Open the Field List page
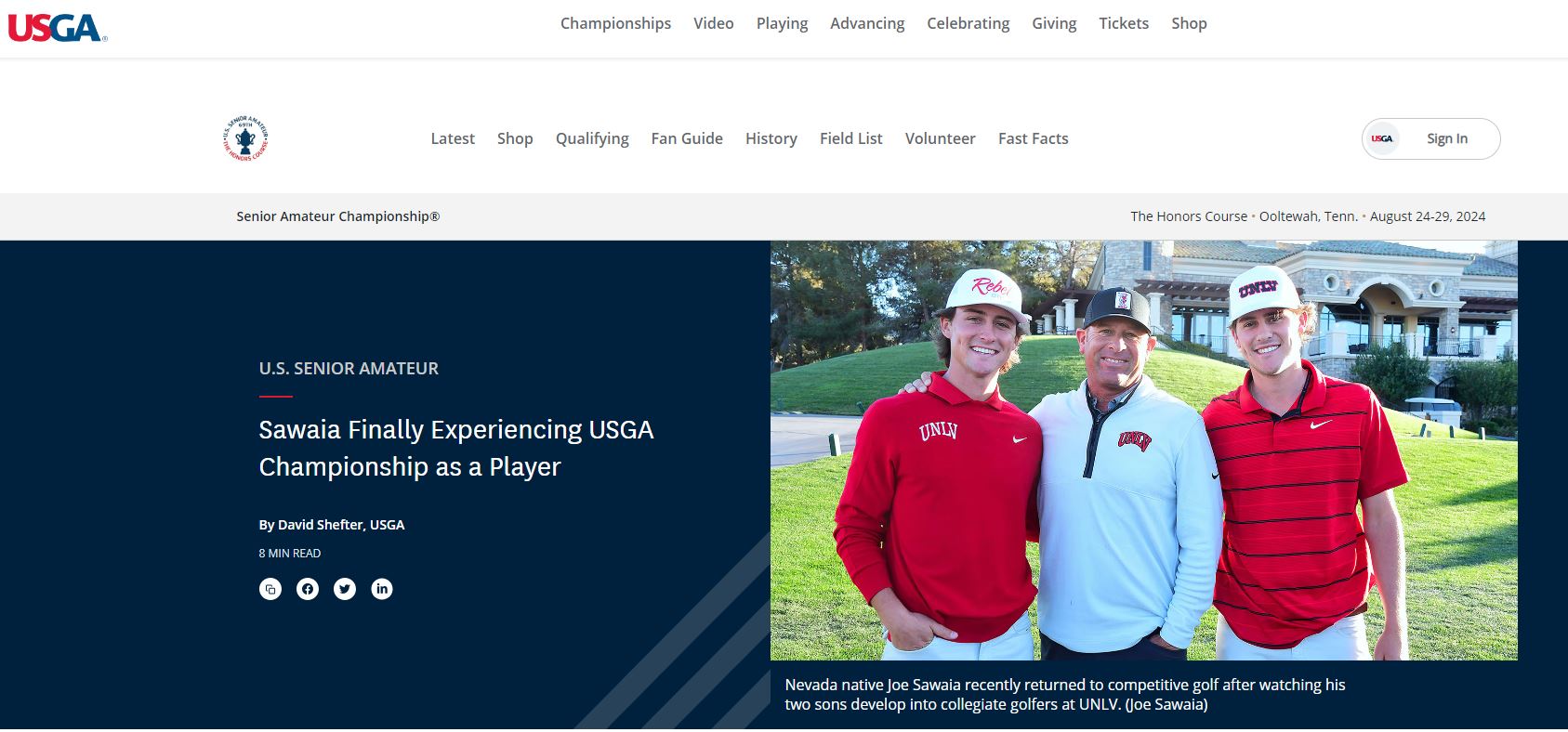 [850, 137]
